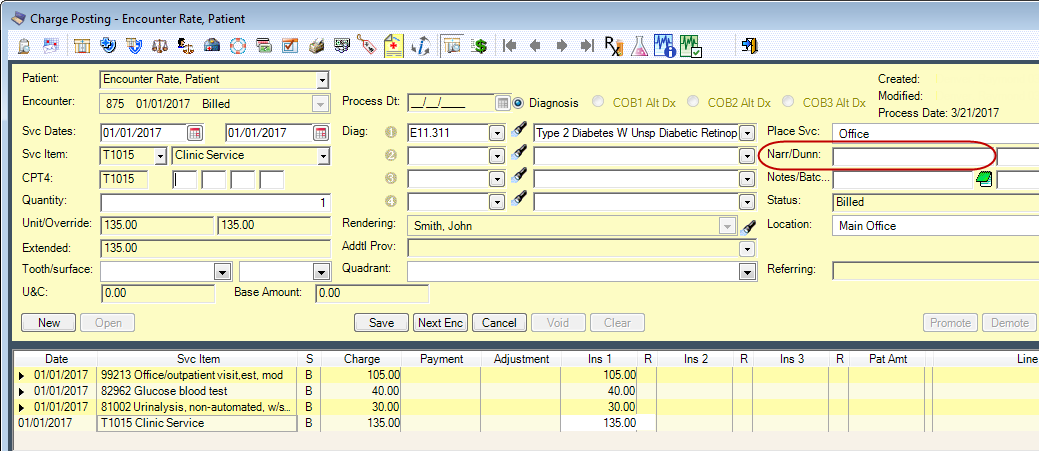Open calendar for first Svc Dates field
The width and height of the screenshot is (1039, 451).
pos(194,132)
